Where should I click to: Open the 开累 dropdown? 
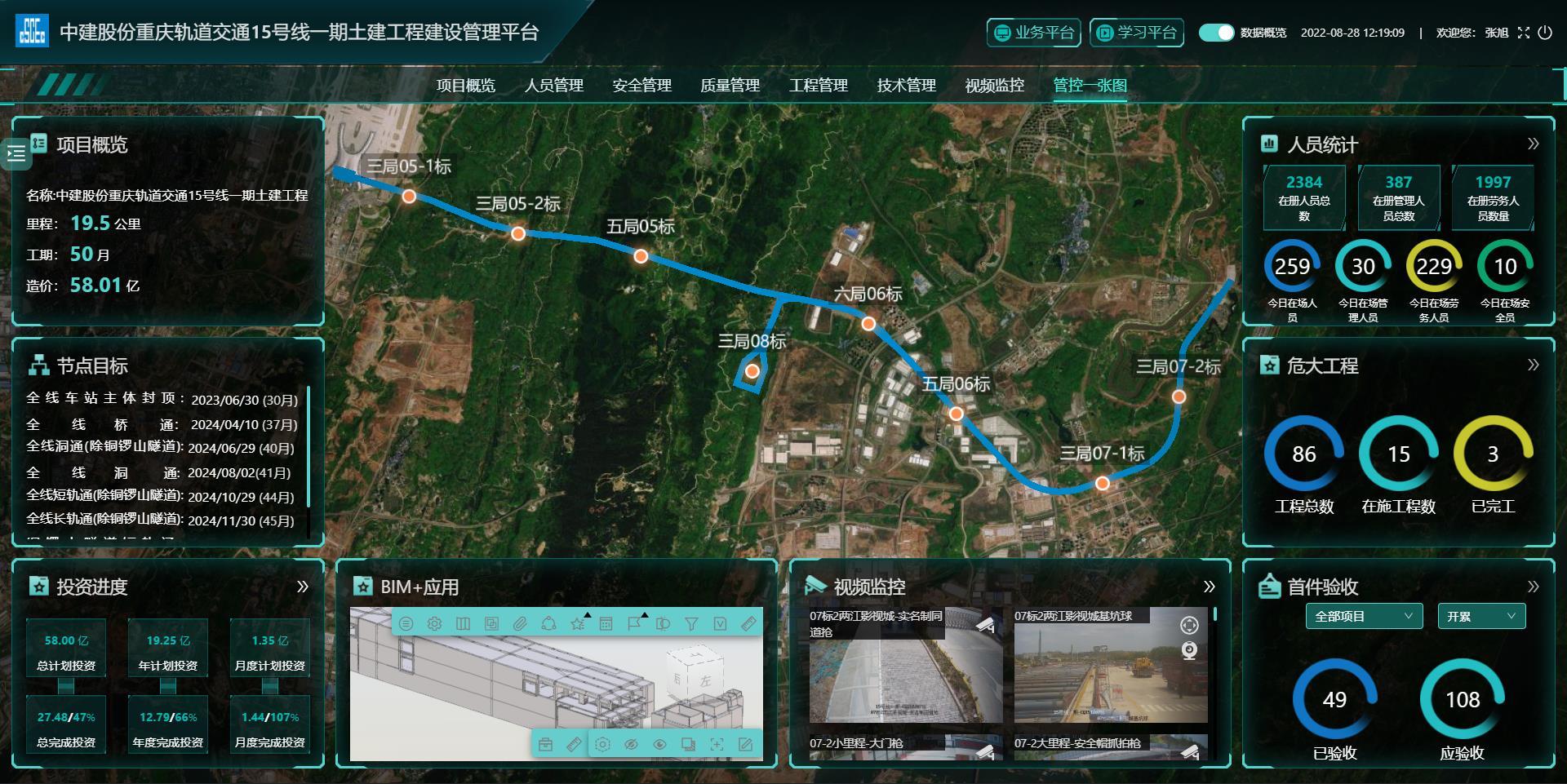(x=1480, y=617)
